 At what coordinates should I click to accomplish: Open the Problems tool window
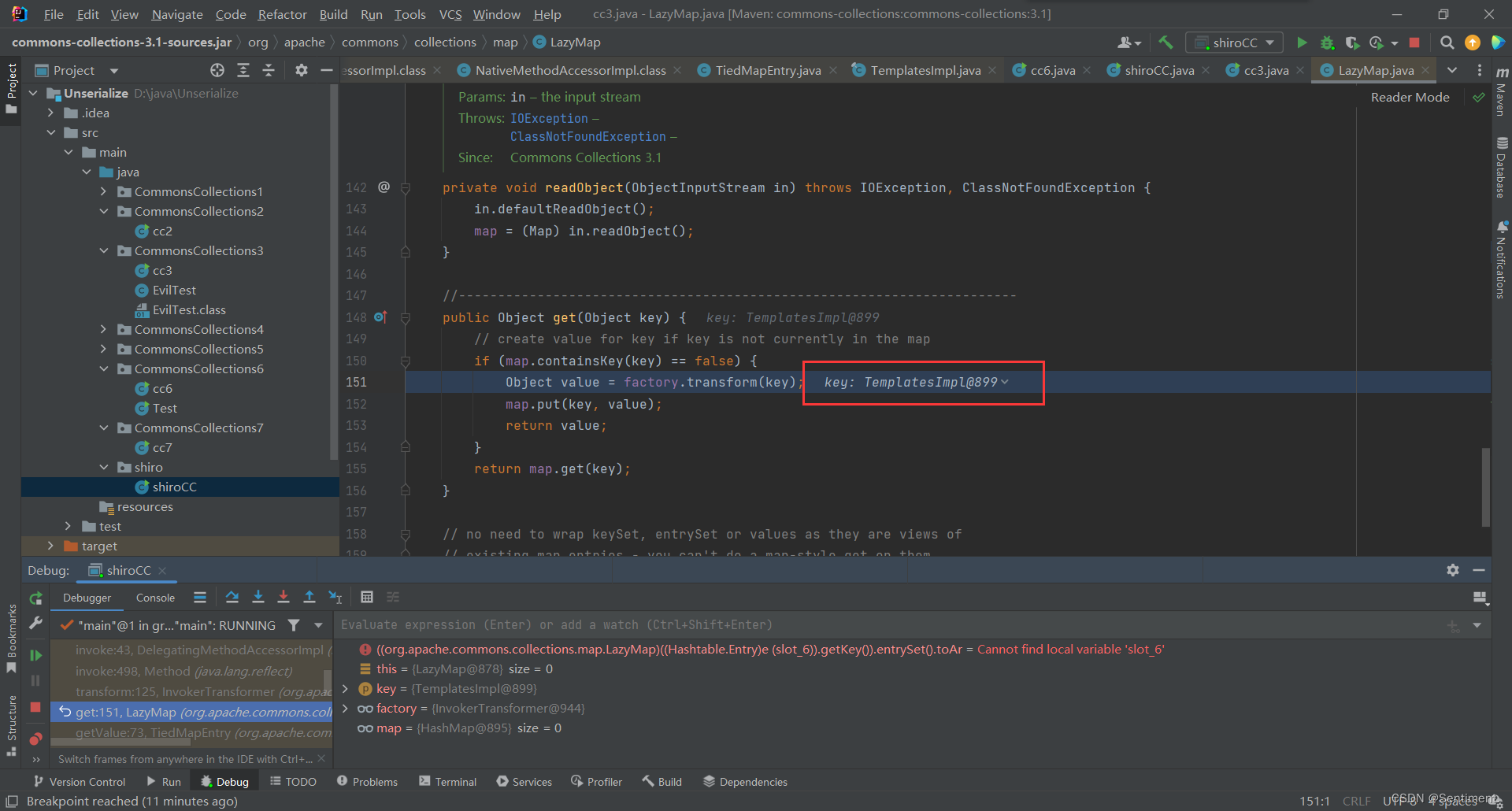367,782
